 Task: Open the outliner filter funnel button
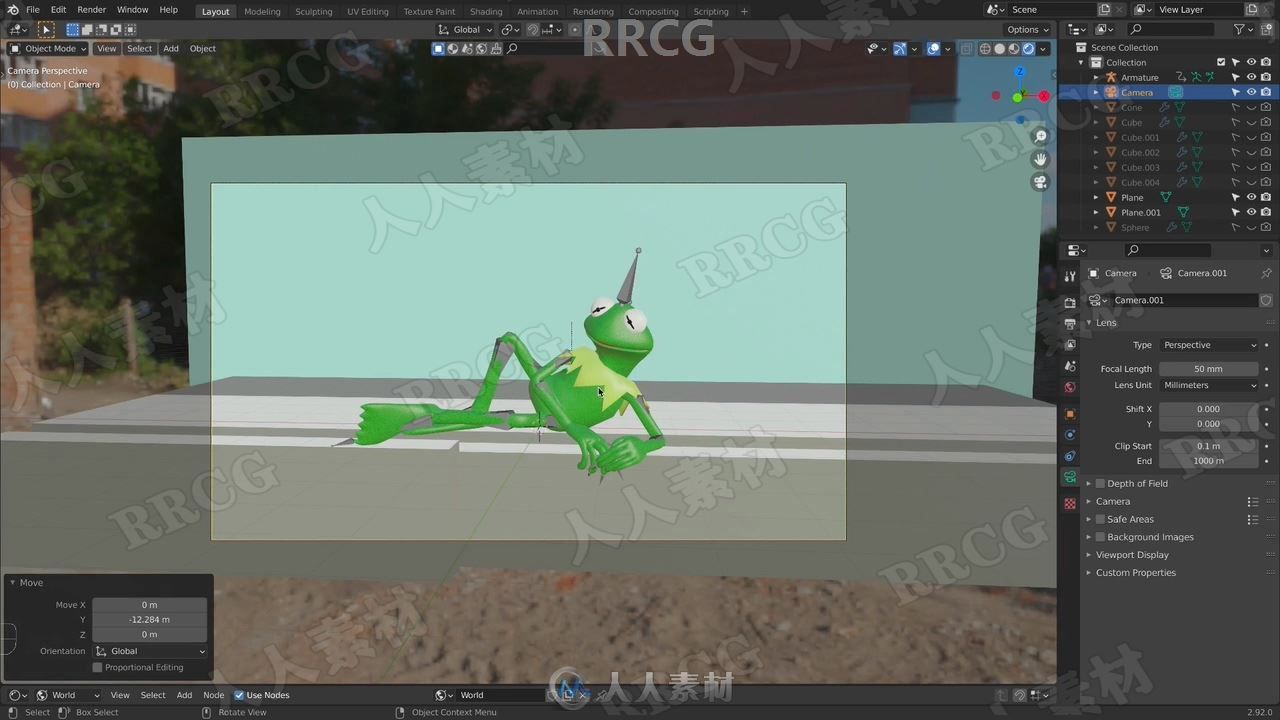[1240, 30]
